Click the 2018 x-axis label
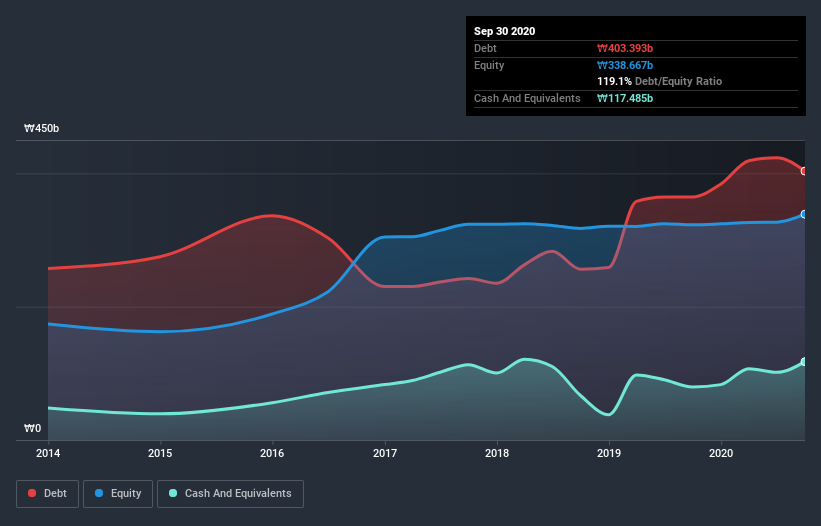The height and width of the screenshot is (526, 821). click(497, 453)
